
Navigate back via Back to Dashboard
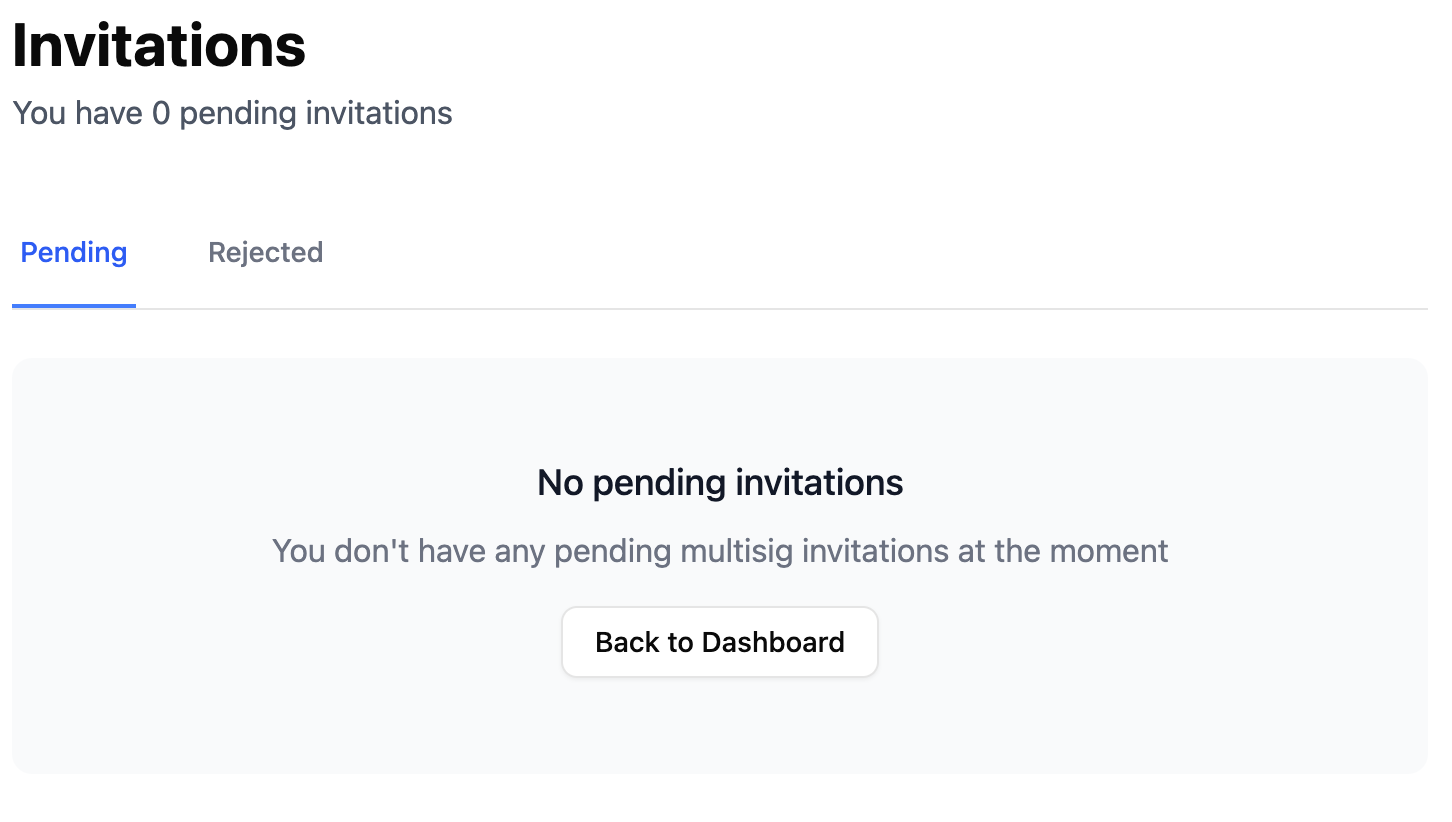719,641
